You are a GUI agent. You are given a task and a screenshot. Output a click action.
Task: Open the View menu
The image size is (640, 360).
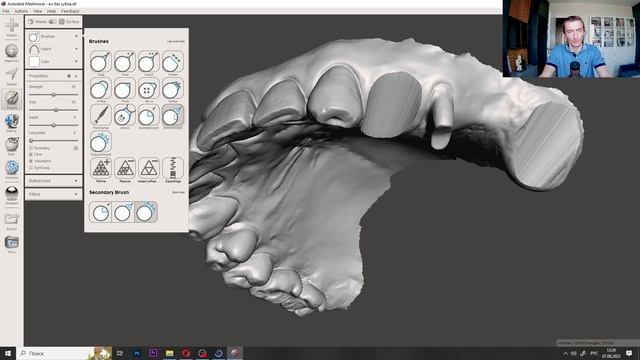pos(38,11)
